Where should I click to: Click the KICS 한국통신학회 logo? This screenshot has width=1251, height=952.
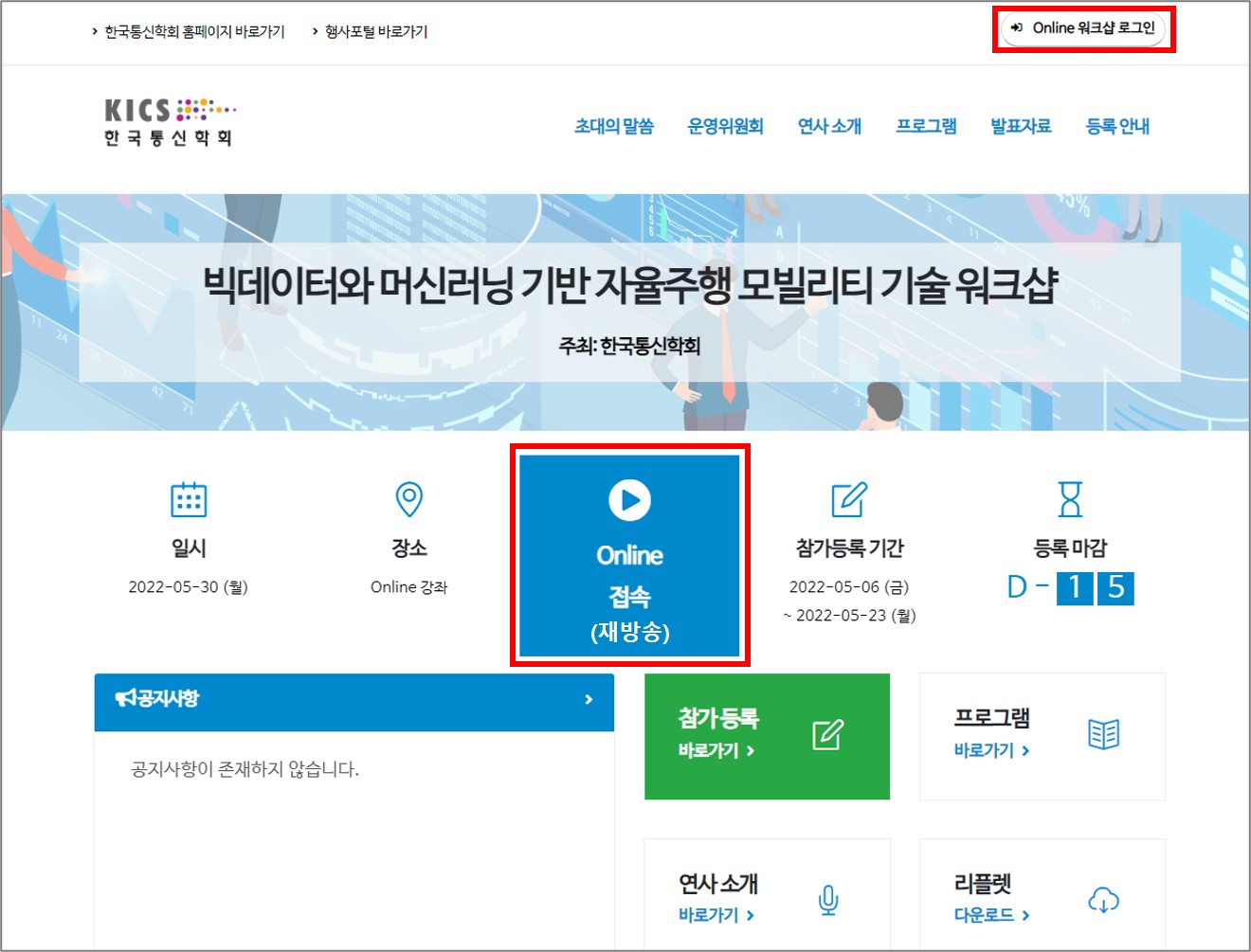coord(170,123)
